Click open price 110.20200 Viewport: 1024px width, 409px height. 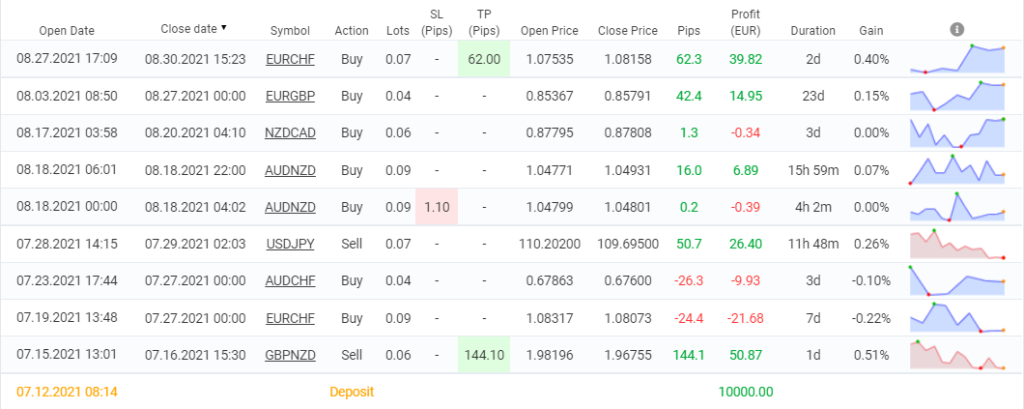pos(549,244)
